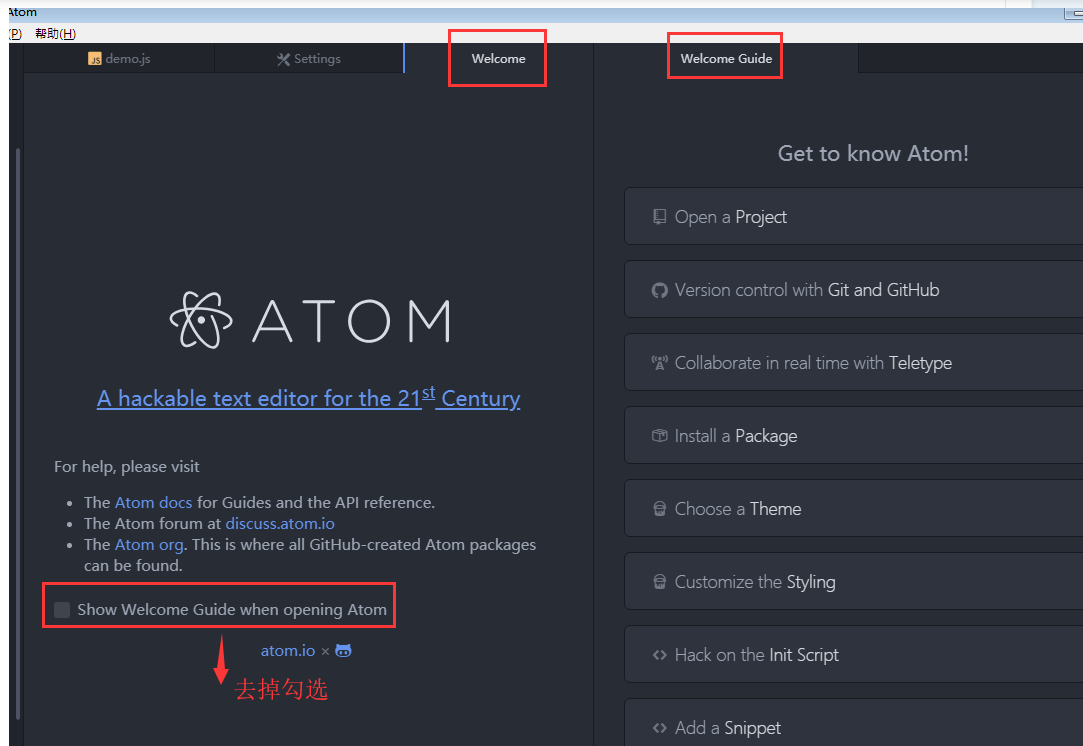Expand Version control with Git and GitHub
Screen dimensions: 1083x746
pyautogui.click(x=854, y=289)
